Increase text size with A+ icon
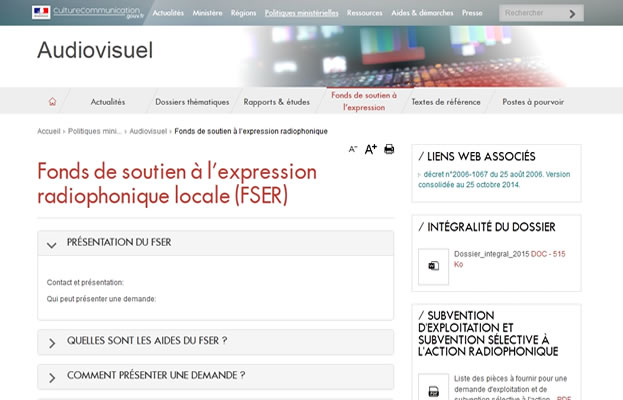 pyautogui.click(x=371, y=149)
